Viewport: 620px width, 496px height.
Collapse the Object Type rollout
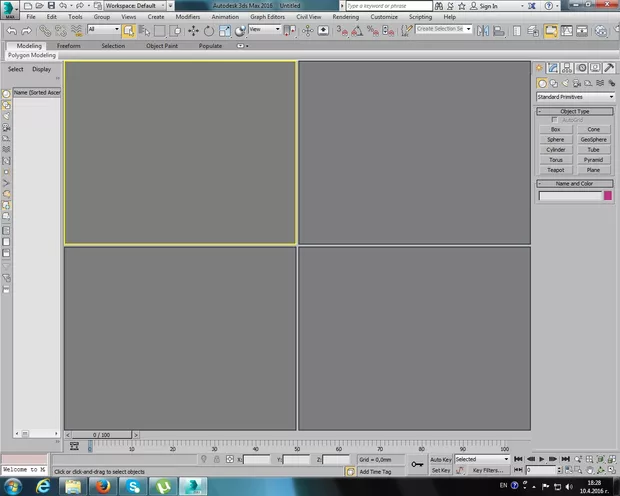pos(575,111)
